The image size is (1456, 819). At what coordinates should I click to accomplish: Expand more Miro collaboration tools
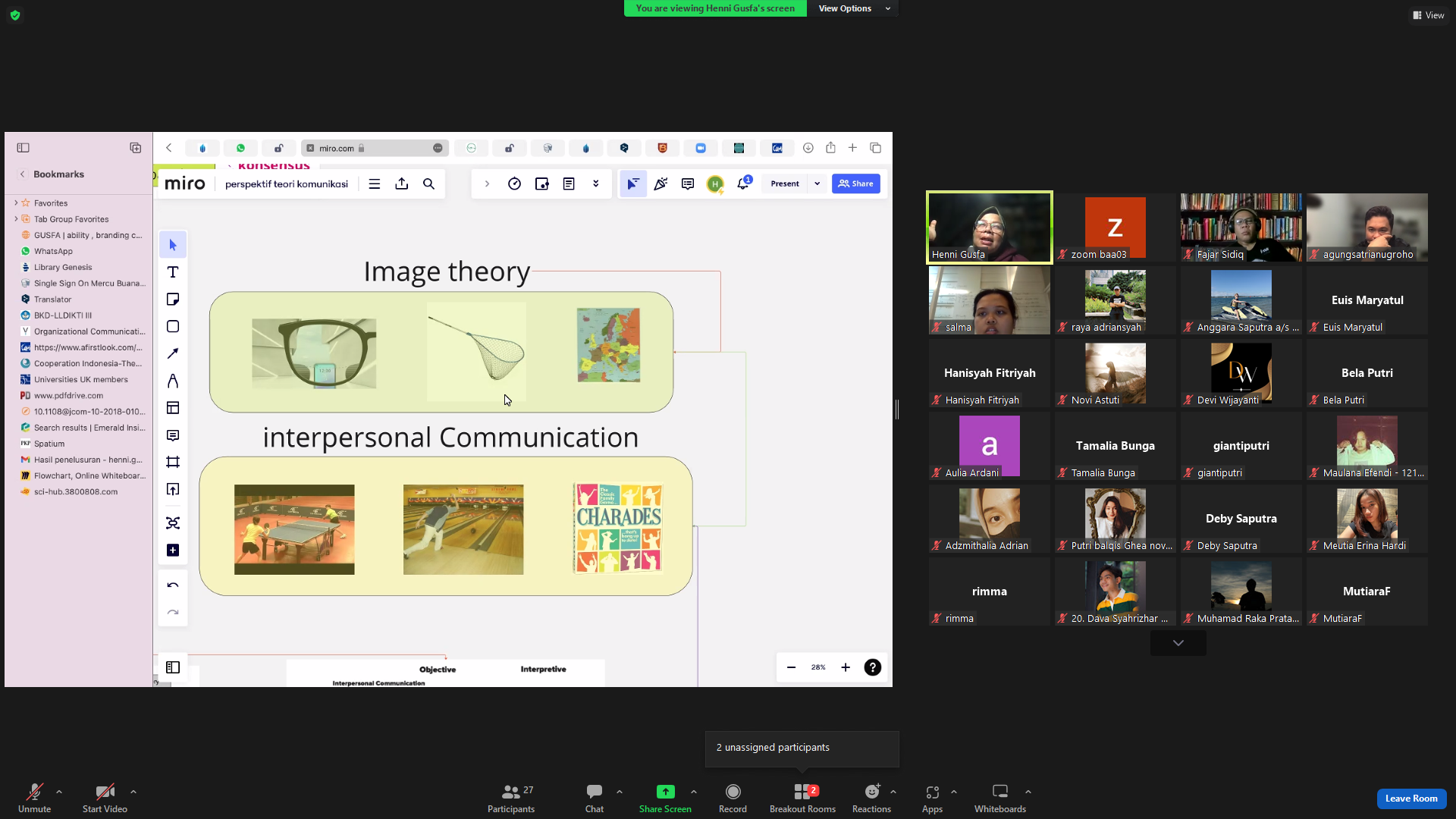coord(596,184)
